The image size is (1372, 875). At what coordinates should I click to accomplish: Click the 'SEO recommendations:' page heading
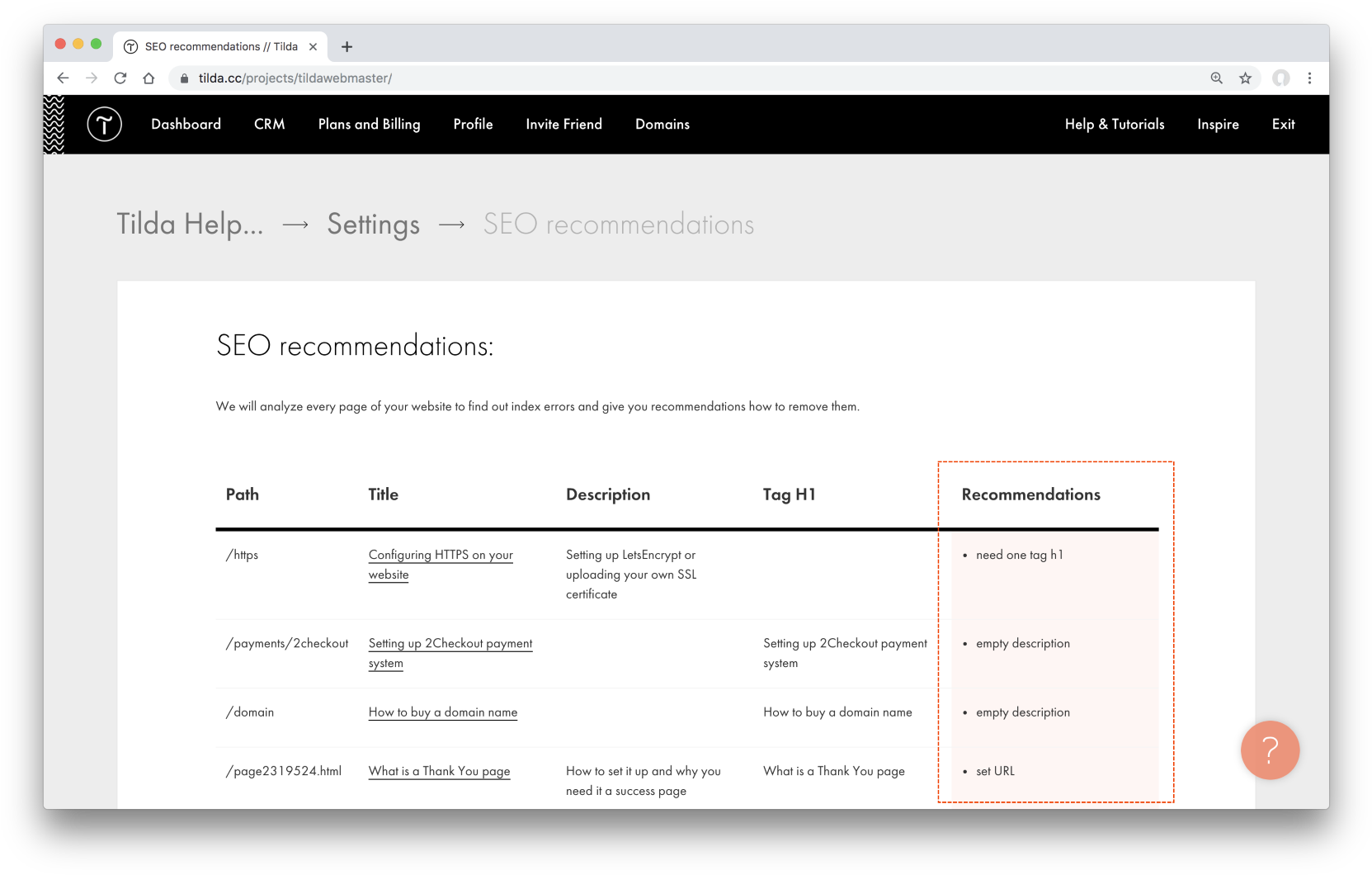(355, 346)
